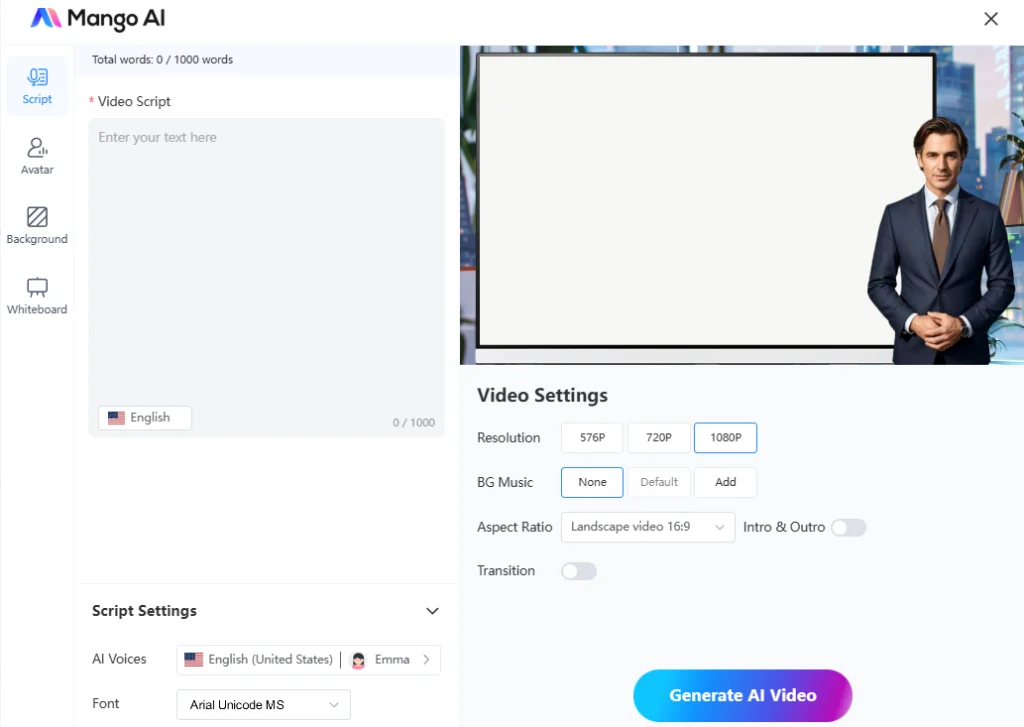
Task: Open the Font dropdown Arial Unicode MS
Action: [263, 705]
